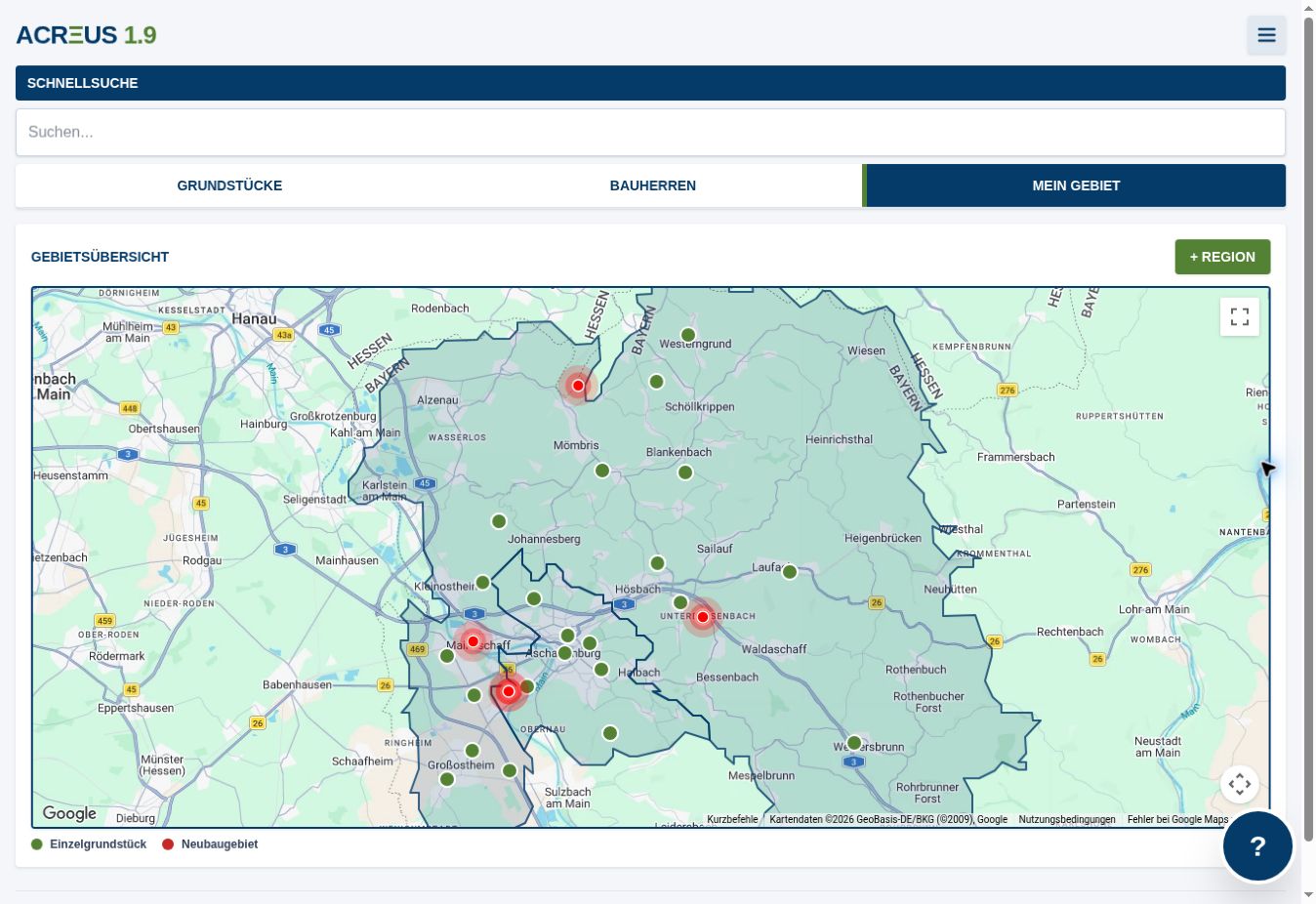Switch to the Bauherren tab
The image size is (1316, 904).
tap(653, 185)
